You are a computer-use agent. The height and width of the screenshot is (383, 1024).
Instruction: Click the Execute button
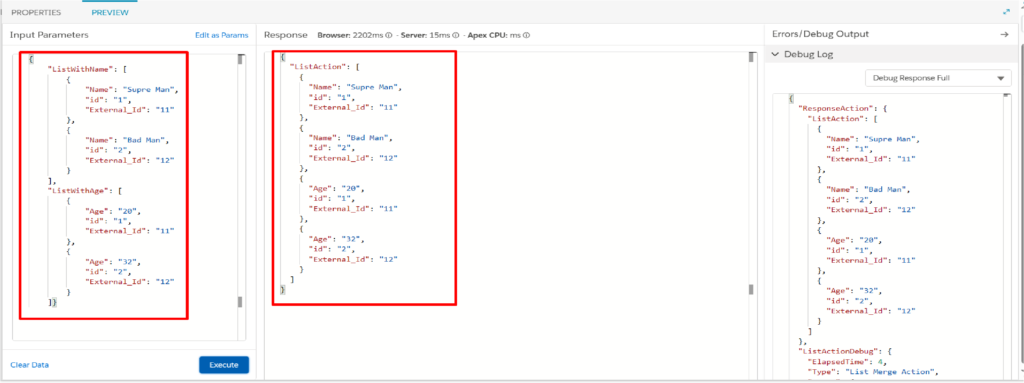[x=224, y=365]
